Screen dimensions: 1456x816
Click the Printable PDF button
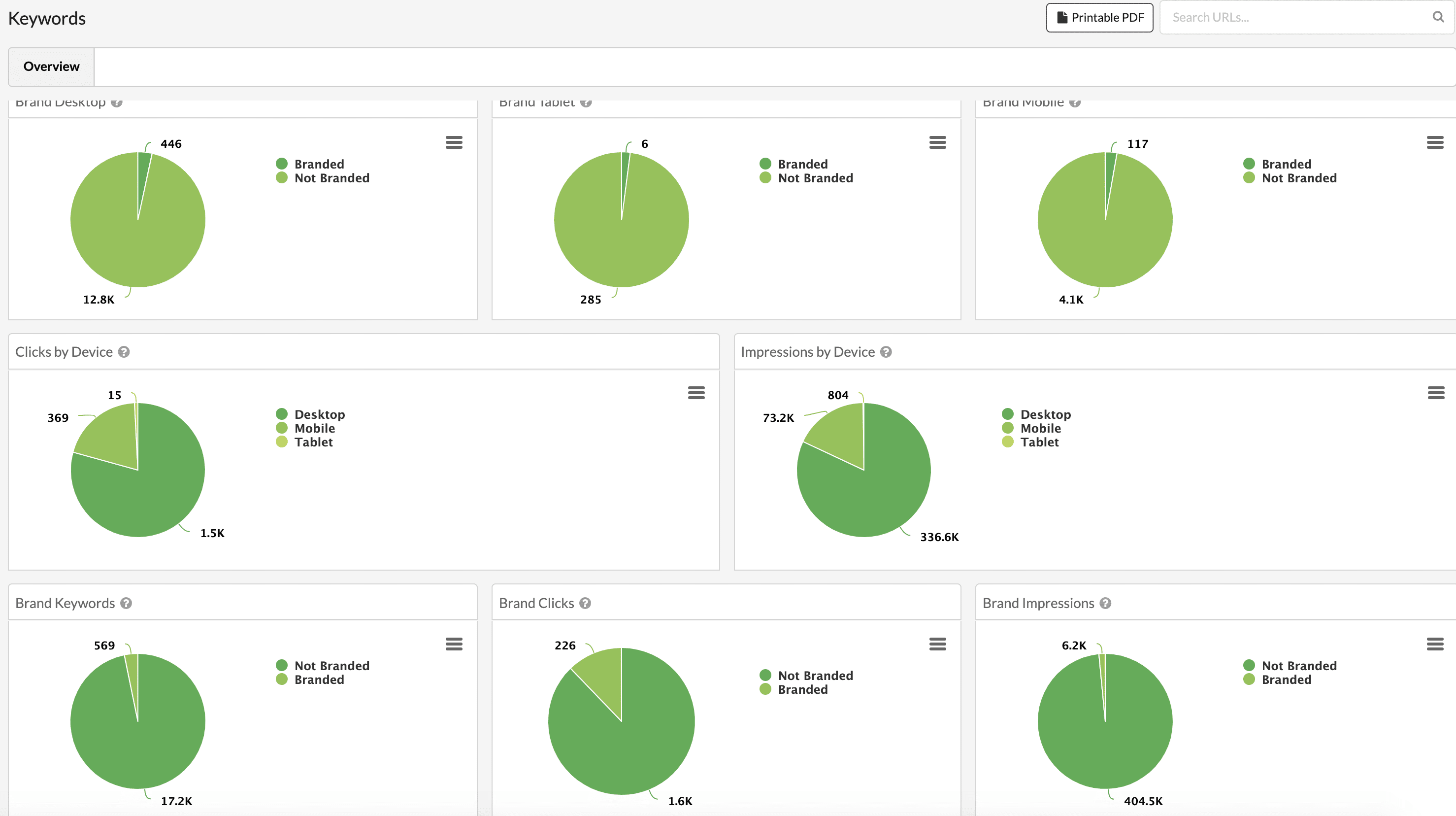coord(1099,18)
